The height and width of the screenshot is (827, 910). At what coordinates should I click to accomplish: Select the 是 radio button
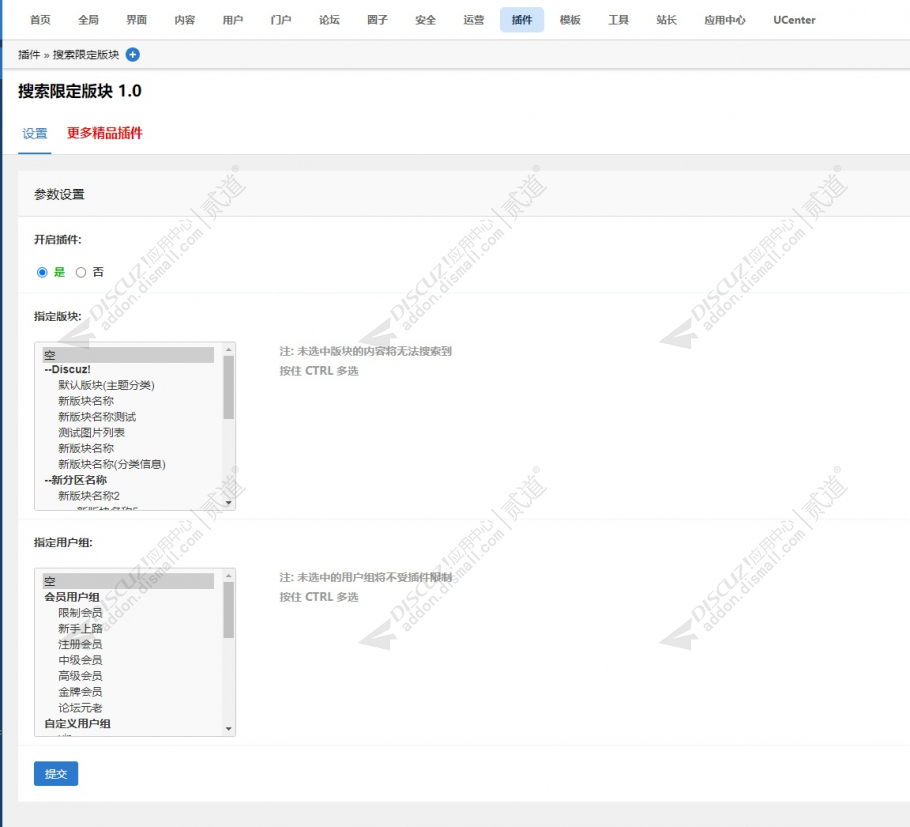click(x=42, y=272)
